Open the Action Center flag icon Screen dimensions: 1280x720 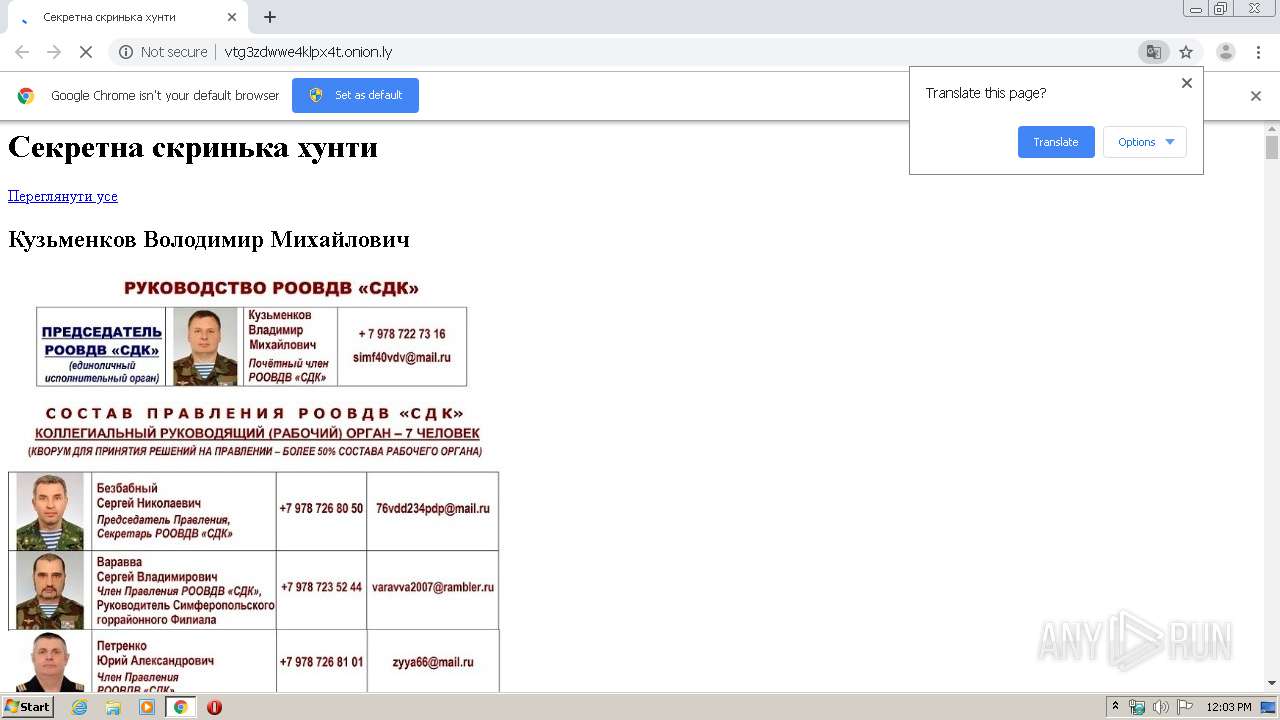click(x=1183, y=707)
